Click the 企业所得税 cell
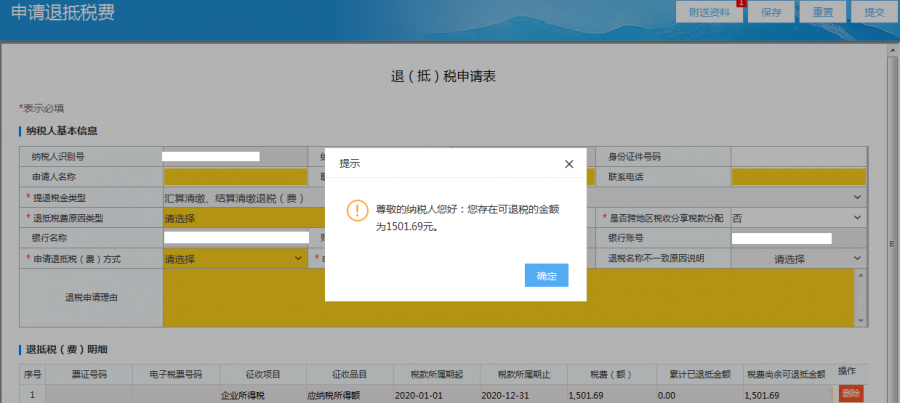 263,395
